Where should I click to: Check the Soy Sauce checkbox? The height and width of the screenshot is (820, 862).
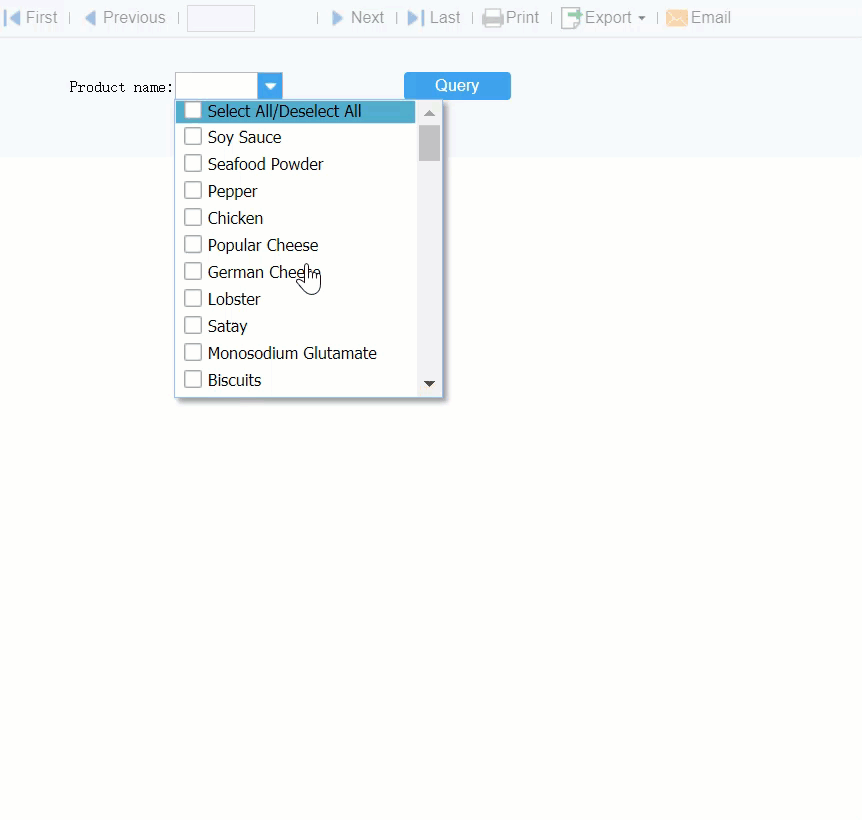(x=192, y=137)
